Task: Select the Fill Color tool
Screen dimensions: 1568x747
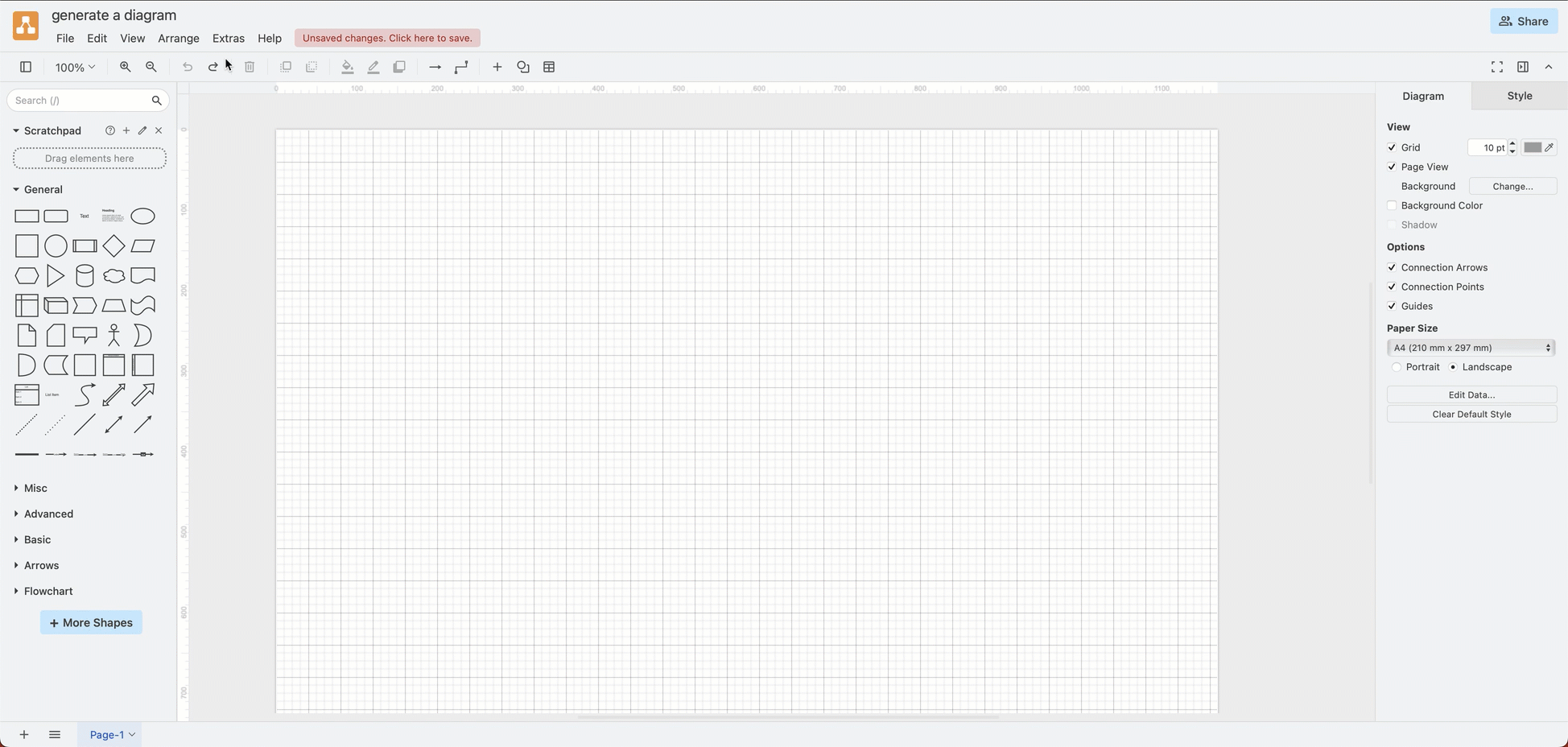Action: coord(347,67)
